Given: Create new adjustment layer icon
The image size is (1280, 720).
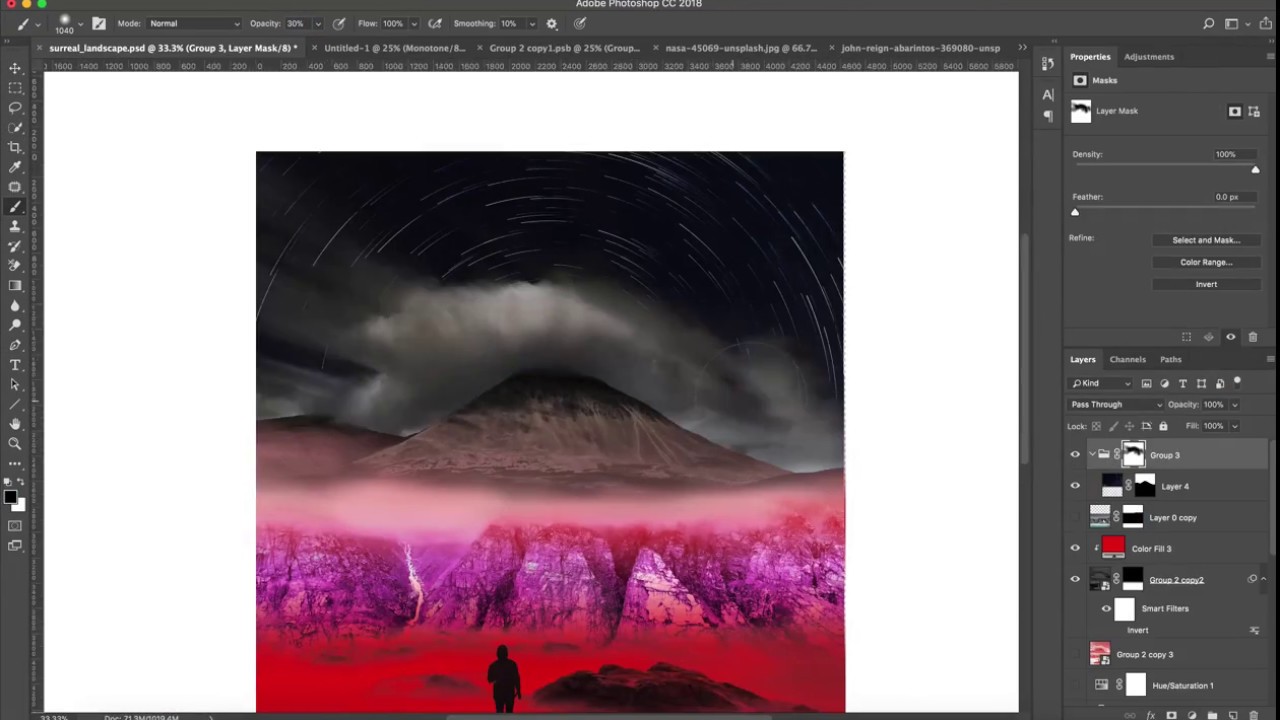Looking at the screenshot, I should 1192,715.
